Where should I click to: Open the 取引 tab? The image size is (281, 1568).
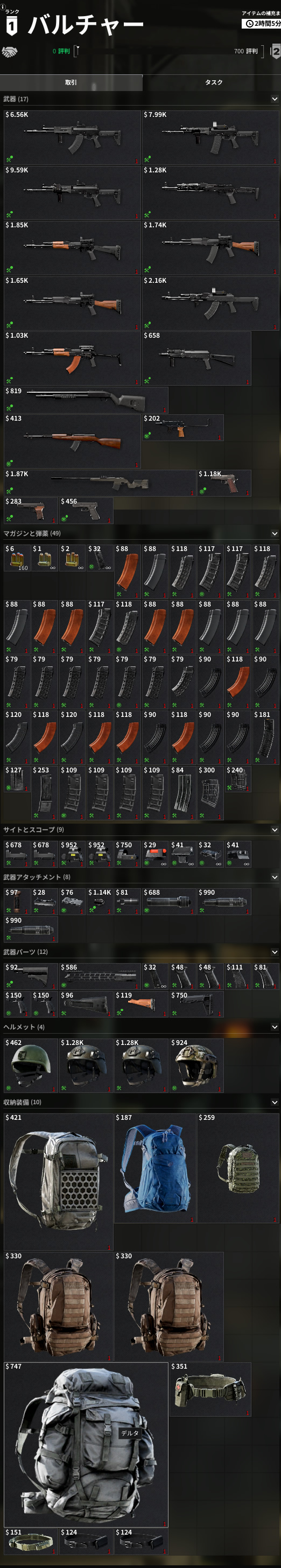pyautogui.click(x=71, y=83)
